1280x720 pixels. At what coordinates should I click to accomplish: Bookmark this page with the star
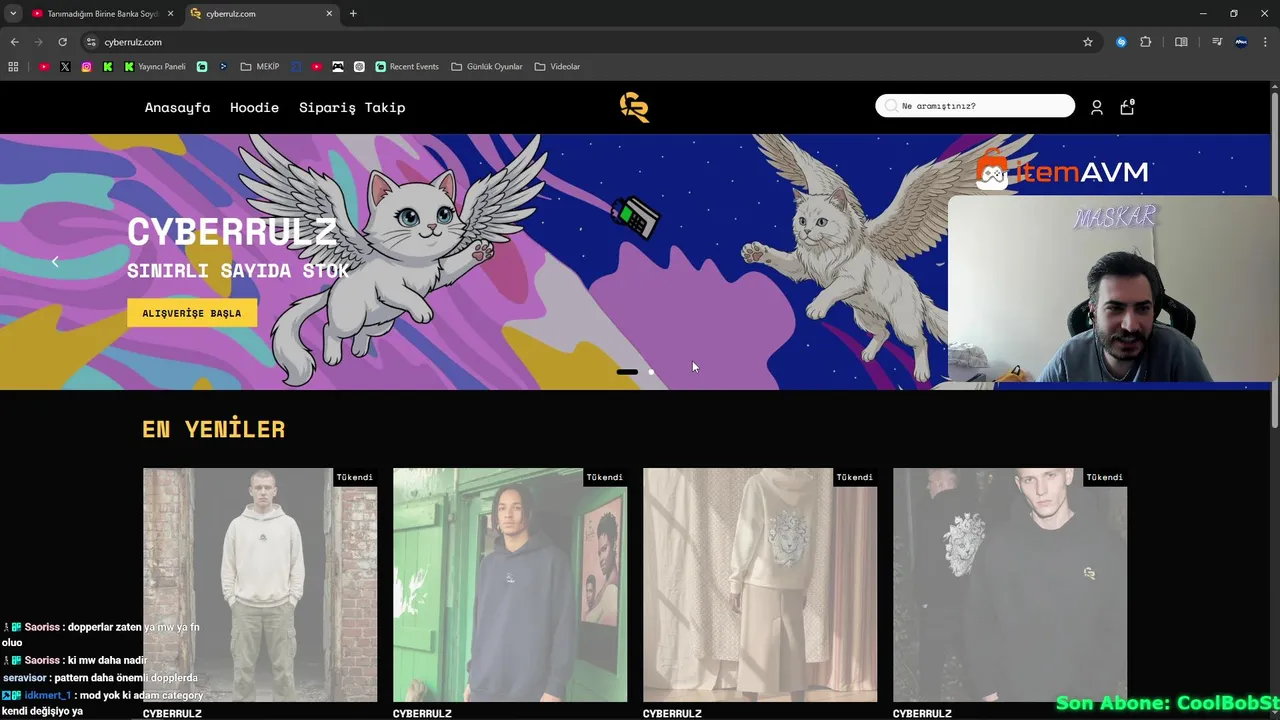coord(1088,42)
